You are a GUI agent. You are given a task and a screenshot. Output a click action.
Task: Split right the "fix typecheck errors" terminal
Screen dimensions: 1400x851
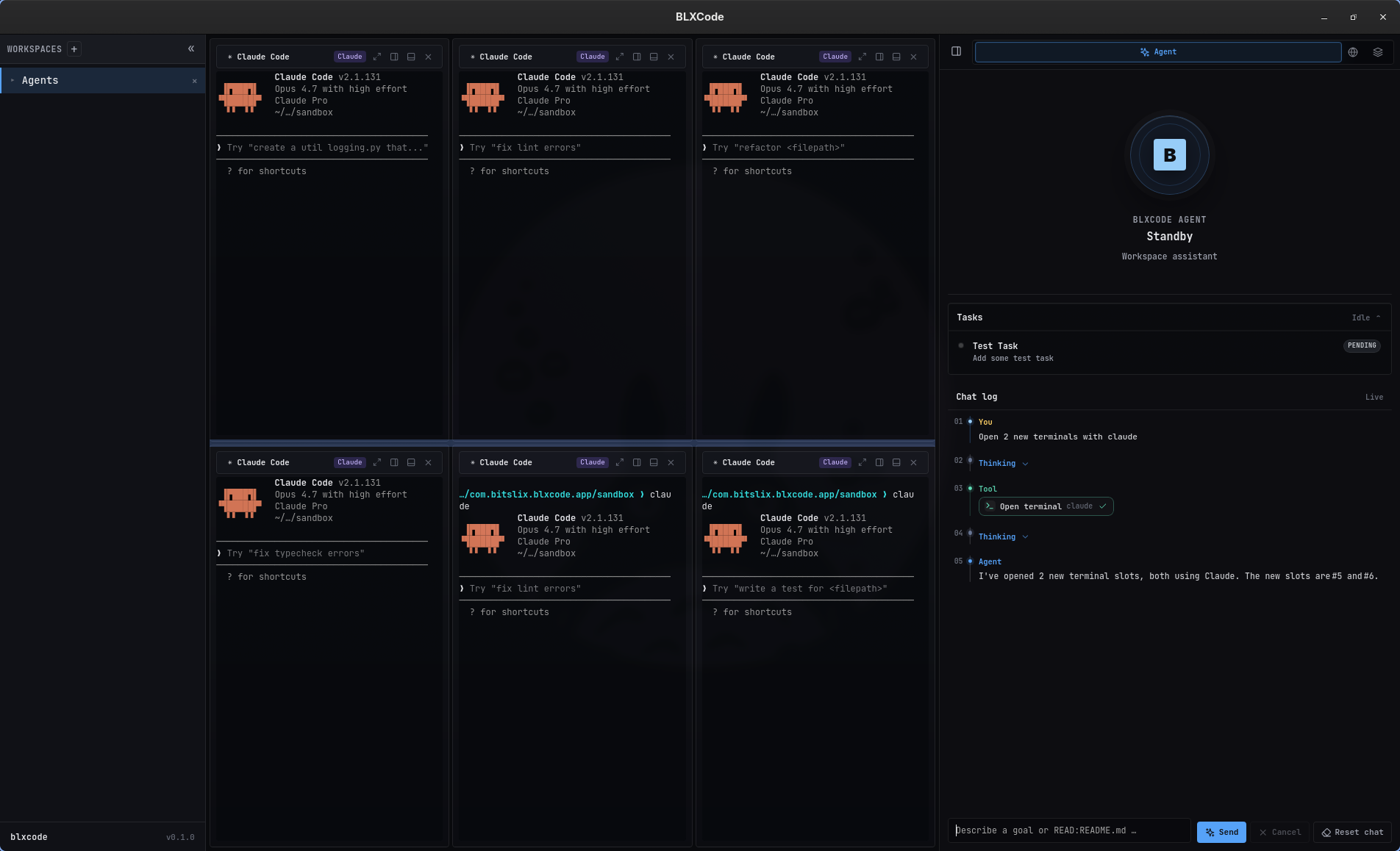394,462
